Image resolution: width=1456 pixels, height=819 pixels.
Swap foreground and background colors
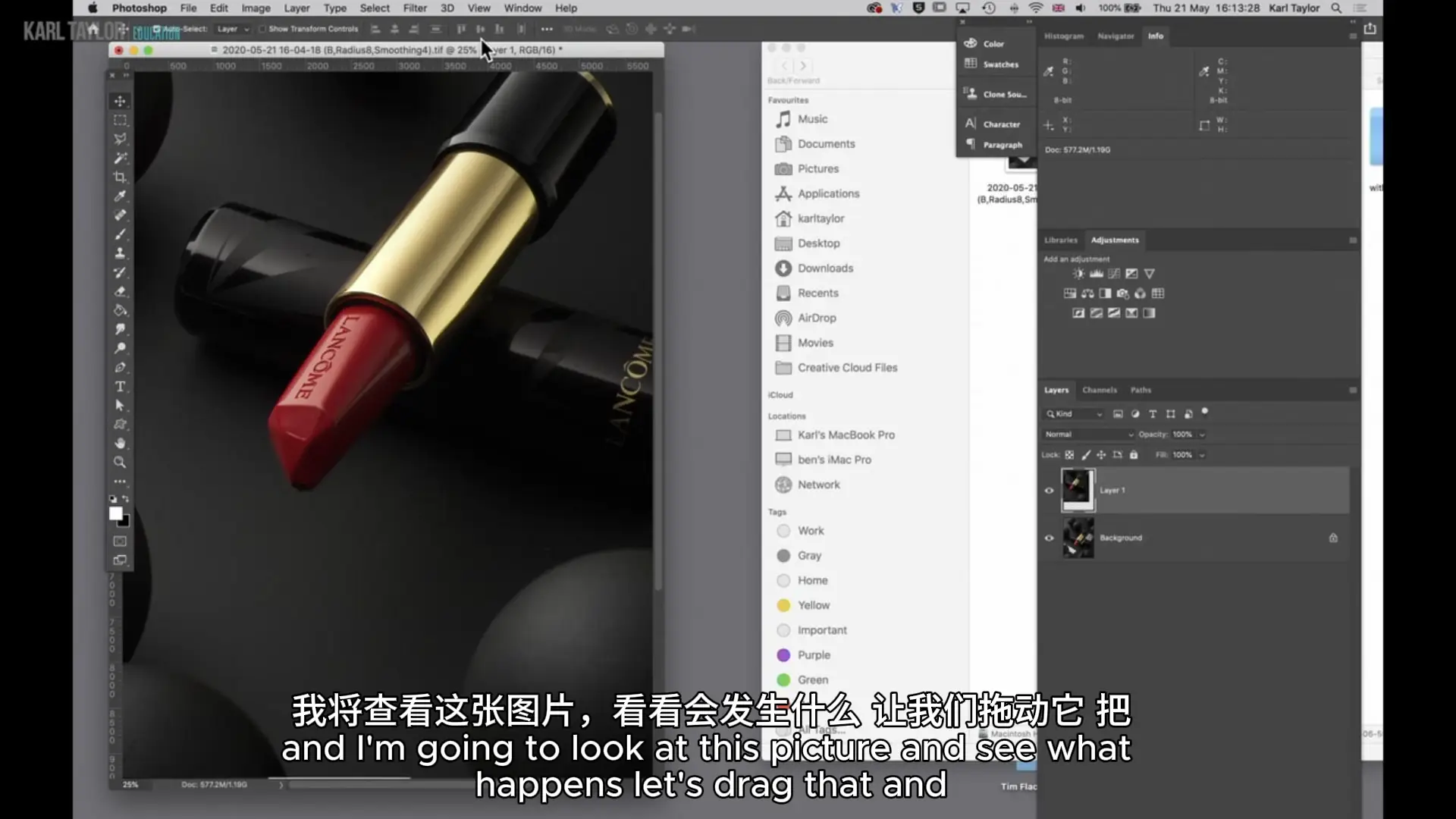(126, 499)
